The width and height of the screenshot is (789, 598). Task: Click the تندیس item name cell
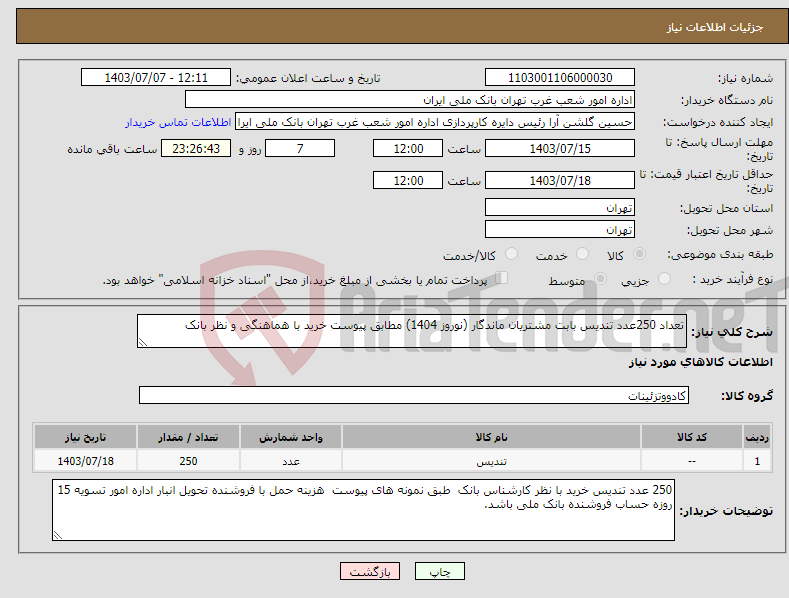point(491,461)
